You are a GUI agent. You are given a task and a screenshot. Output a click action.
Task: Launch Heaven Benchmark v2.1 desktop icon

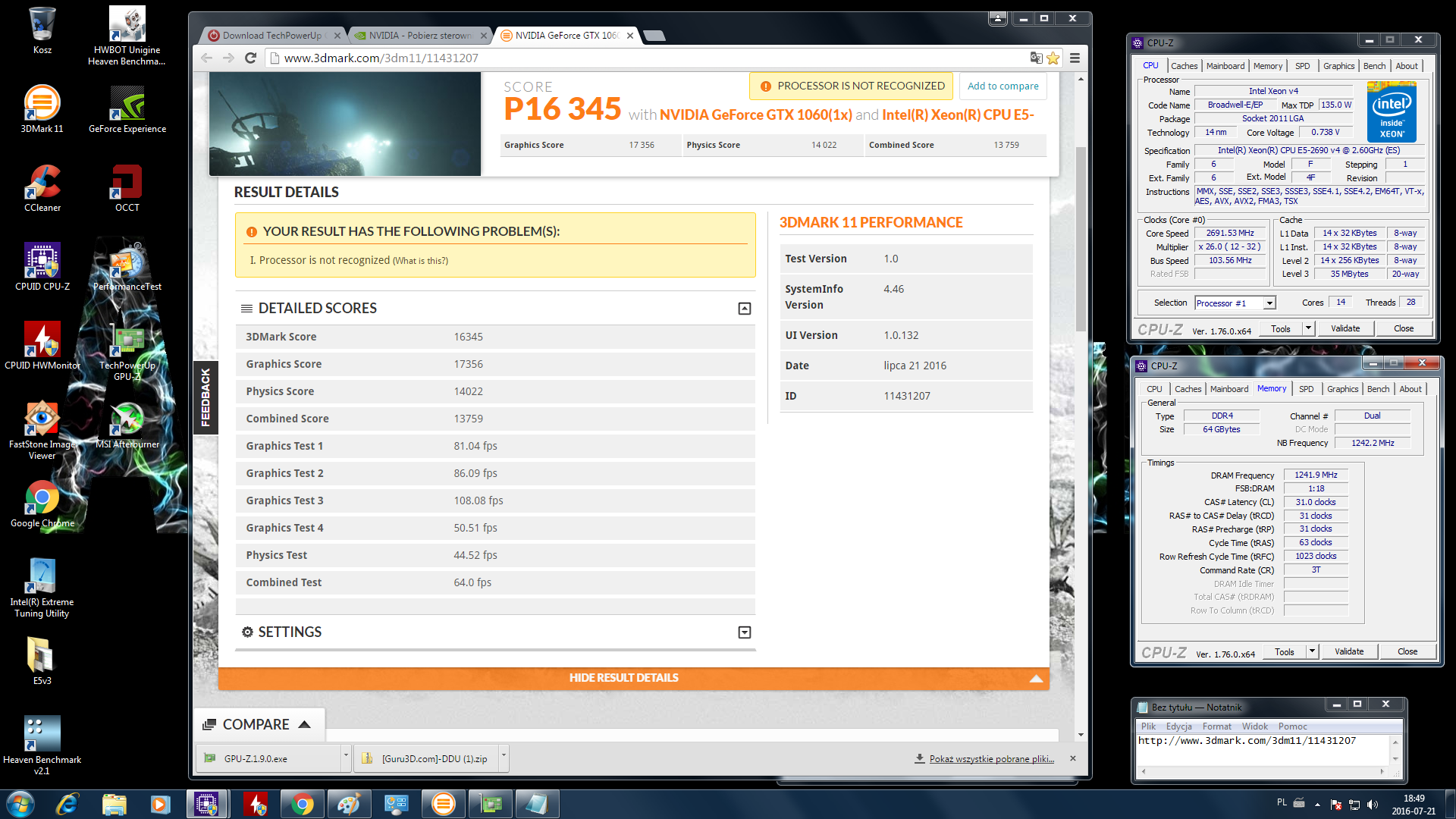coord(42,746)
